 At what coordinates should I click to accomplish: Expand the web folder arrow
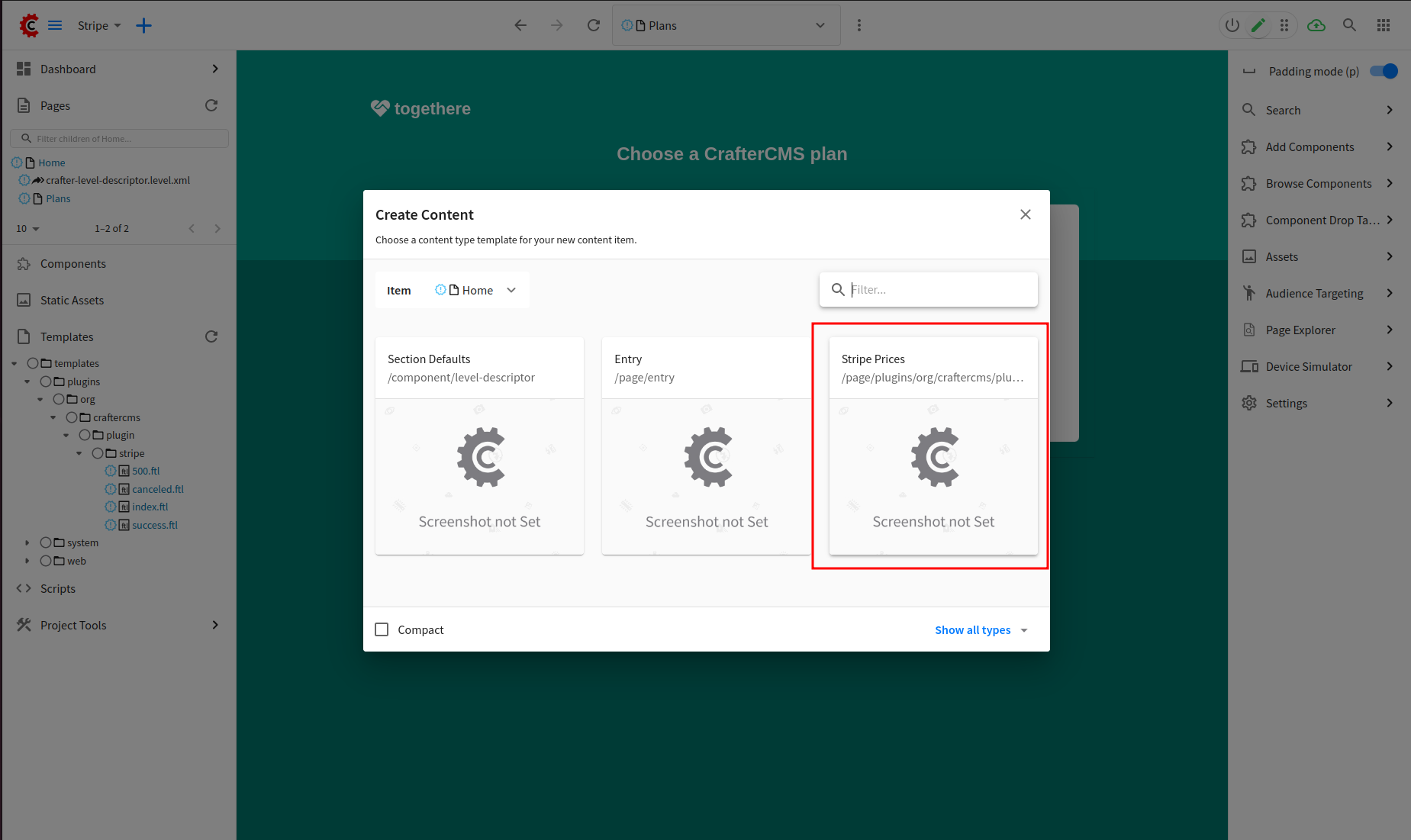click(27, 561)
